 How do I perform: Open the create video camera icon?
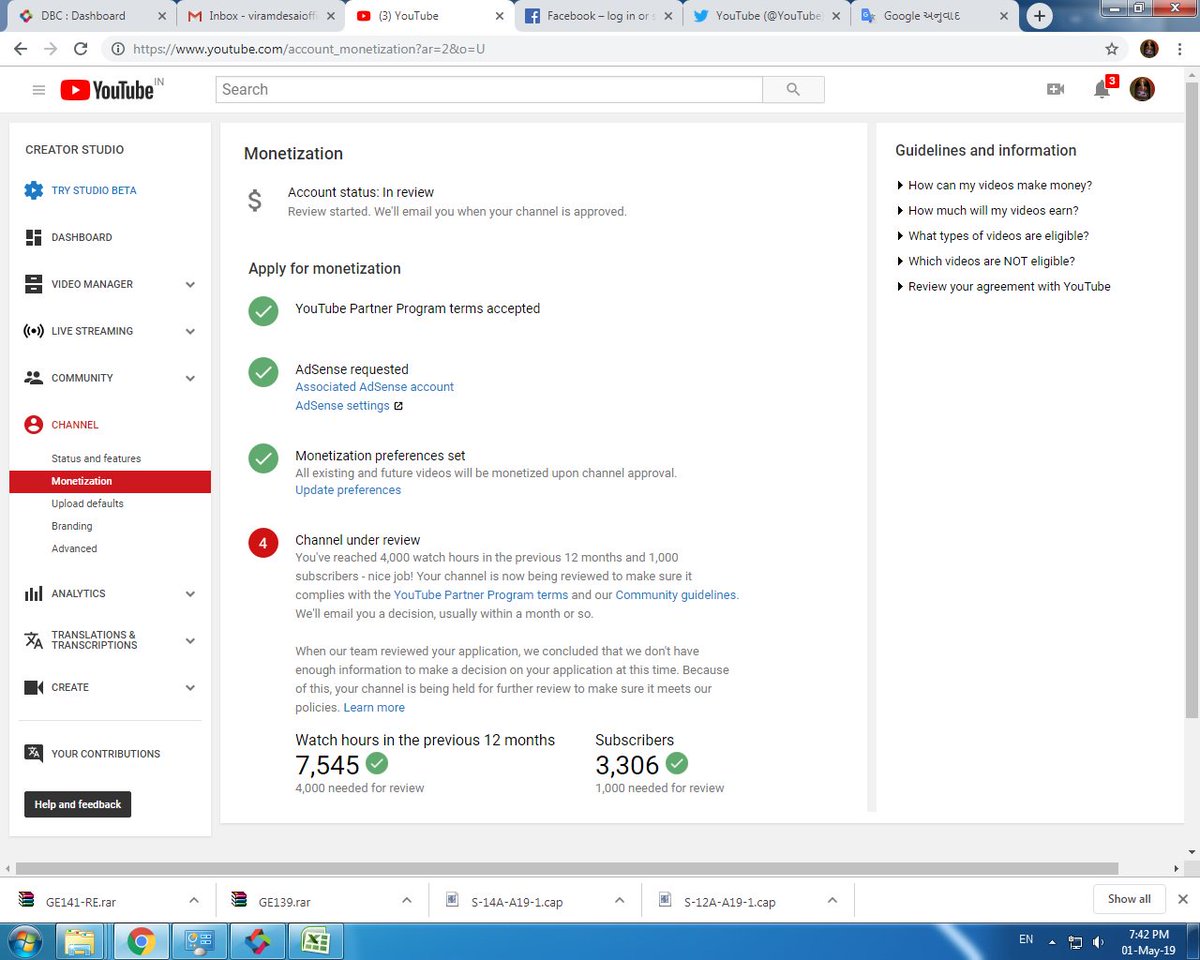point(1055,90)
